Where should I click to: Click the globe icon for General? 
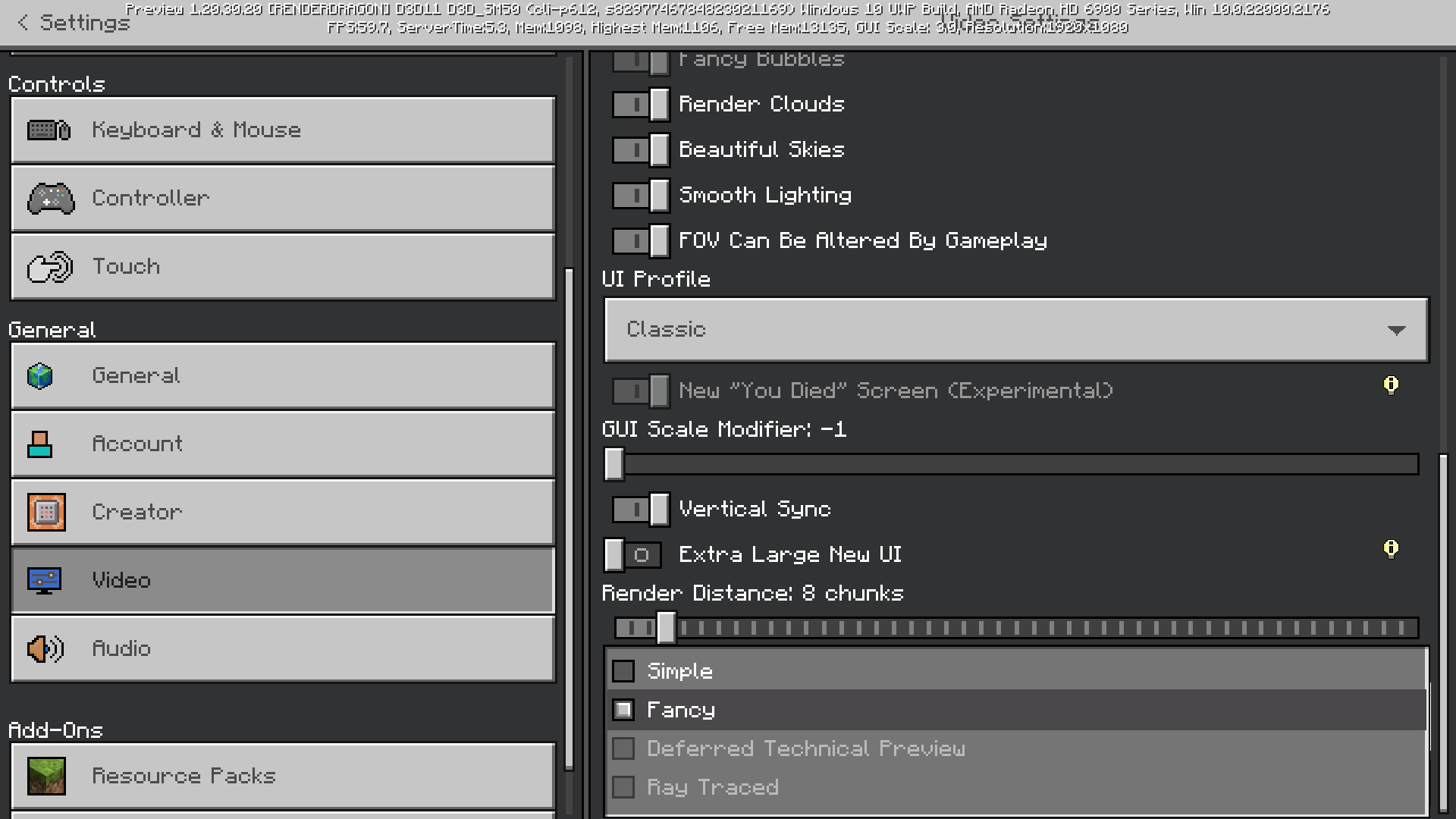(40, 376)
